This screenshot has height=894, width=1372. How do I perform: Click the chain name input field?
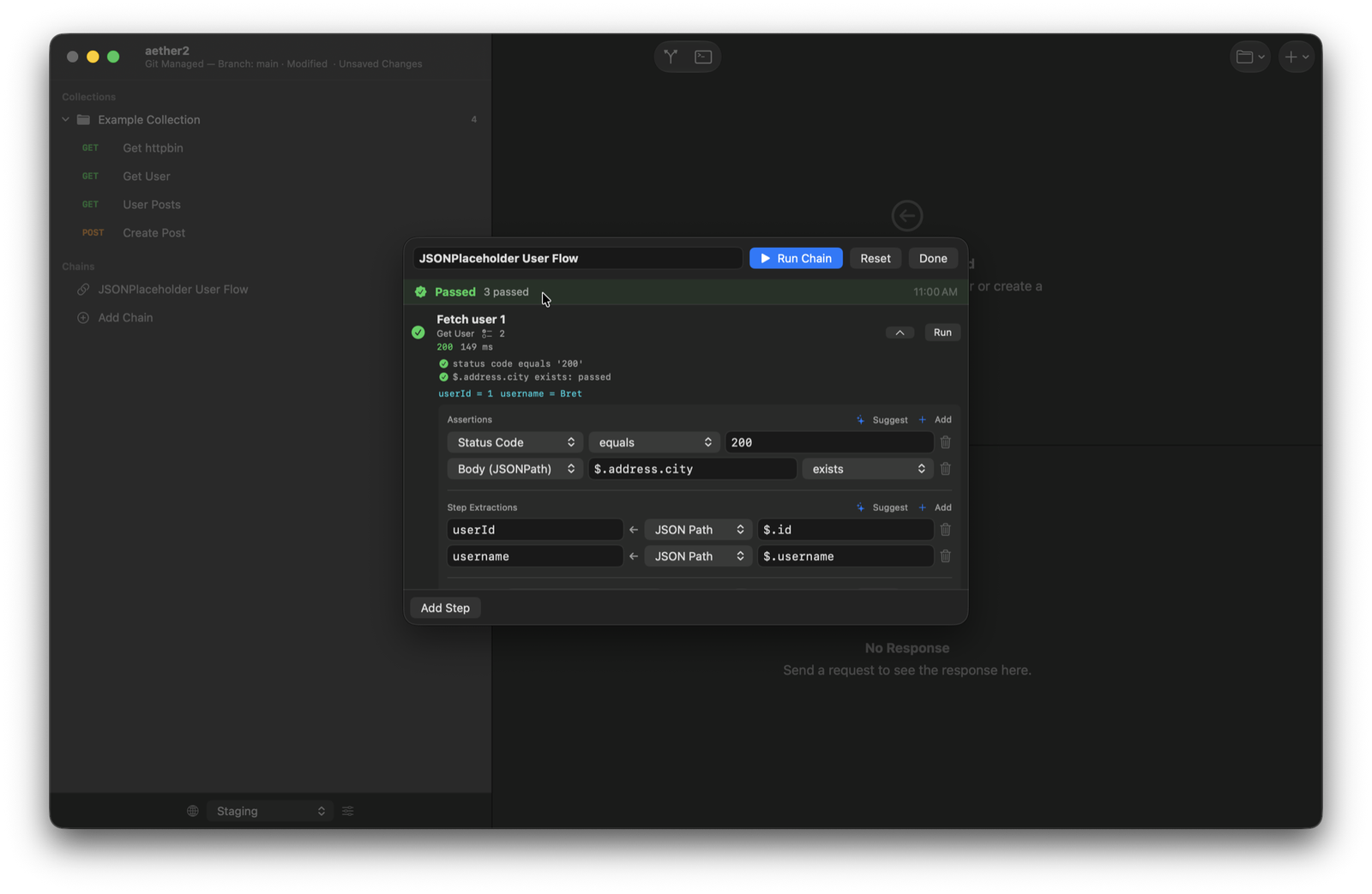[x=577, y=258]
